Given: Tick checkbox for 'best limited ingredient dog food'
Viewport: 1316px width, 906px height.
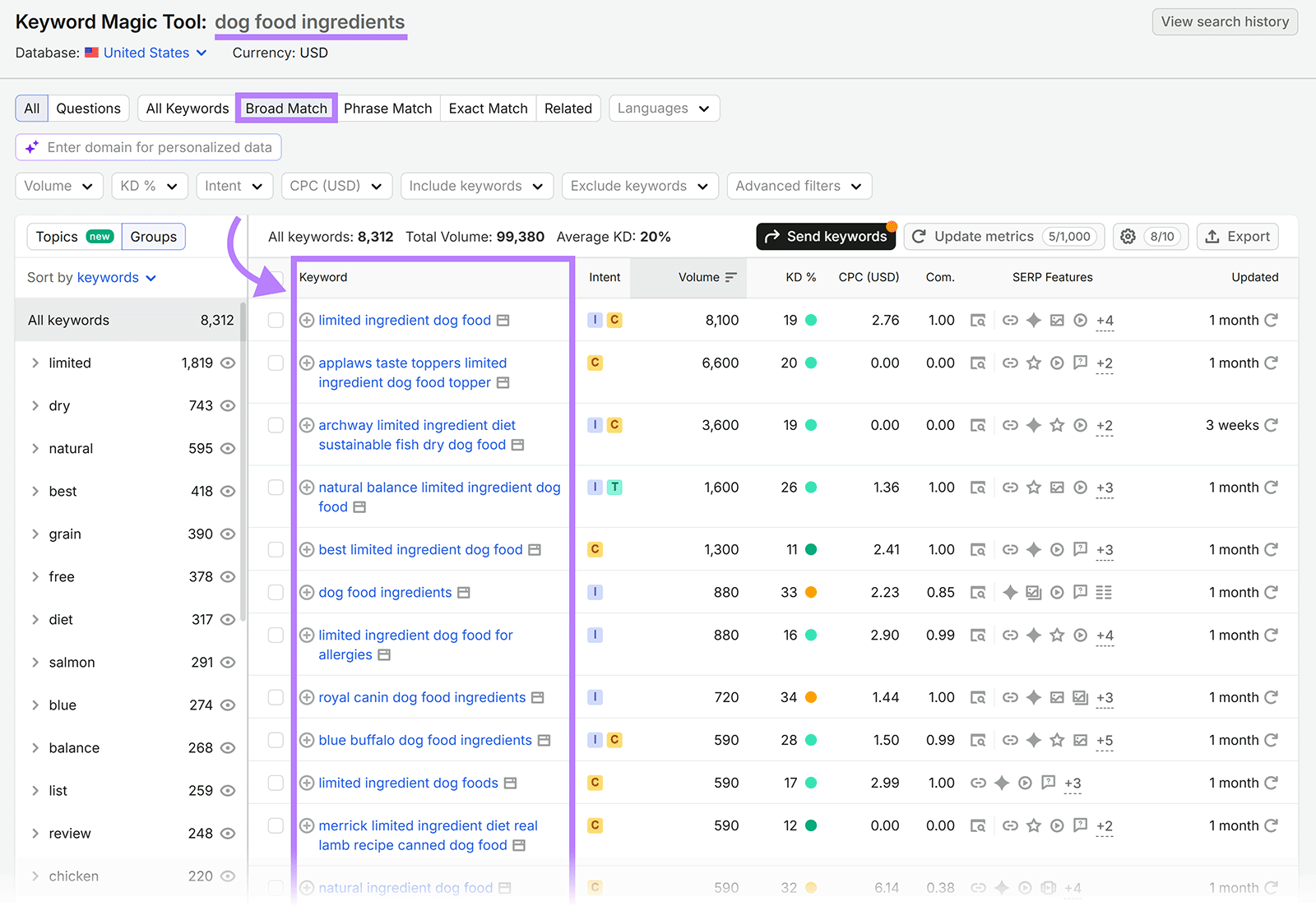Looking at the screenshot, I should pos(276,549).
